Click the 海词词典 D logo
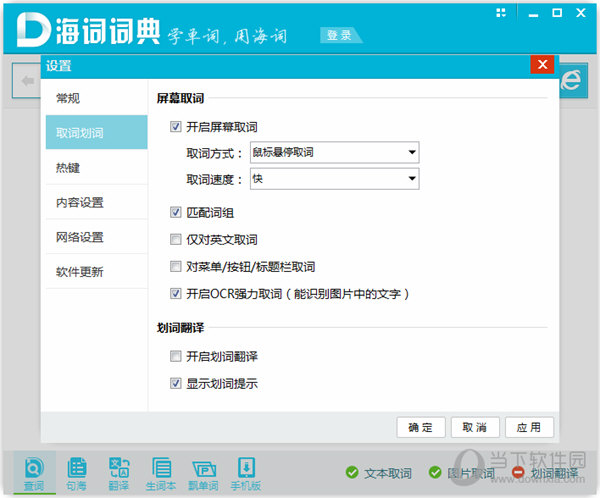The width and height of the screenshot is (600, 498). click(33, 30)
